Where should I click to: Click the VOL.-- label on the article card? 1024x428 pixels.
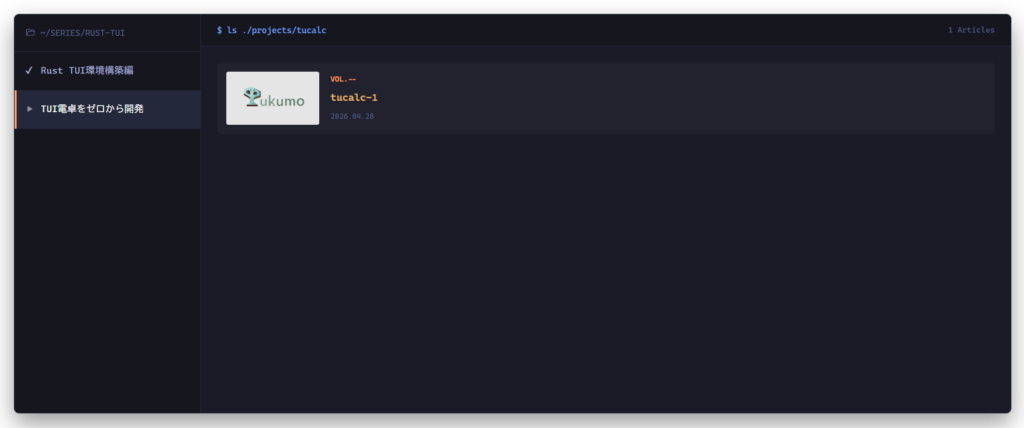343,79
